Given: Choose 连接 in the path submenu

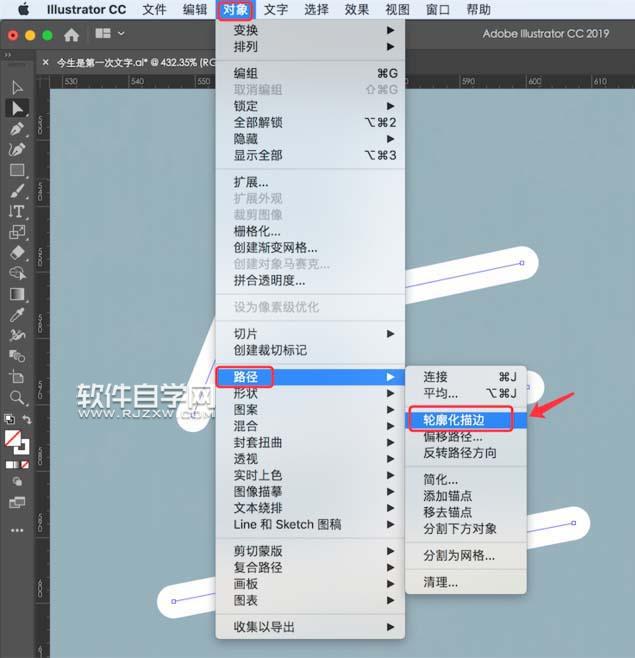Looking at the screenshot, I should 466,377.
